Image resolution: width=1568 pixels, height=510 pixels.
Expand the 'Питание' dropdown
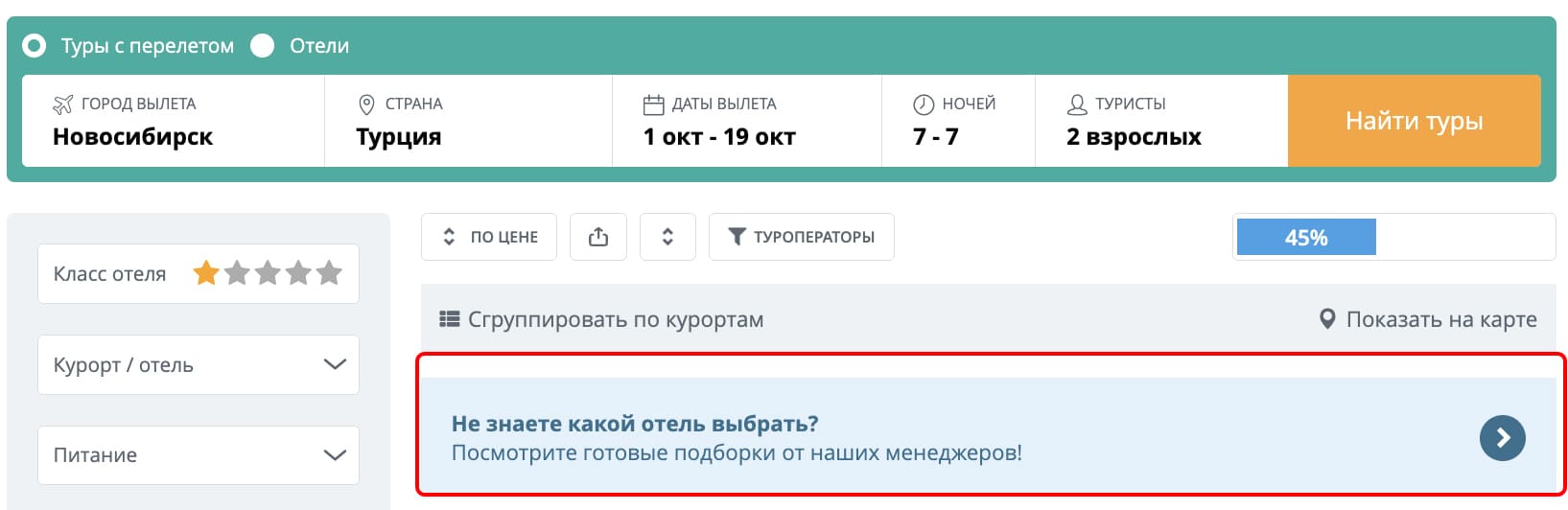click(x=199, y=455)
